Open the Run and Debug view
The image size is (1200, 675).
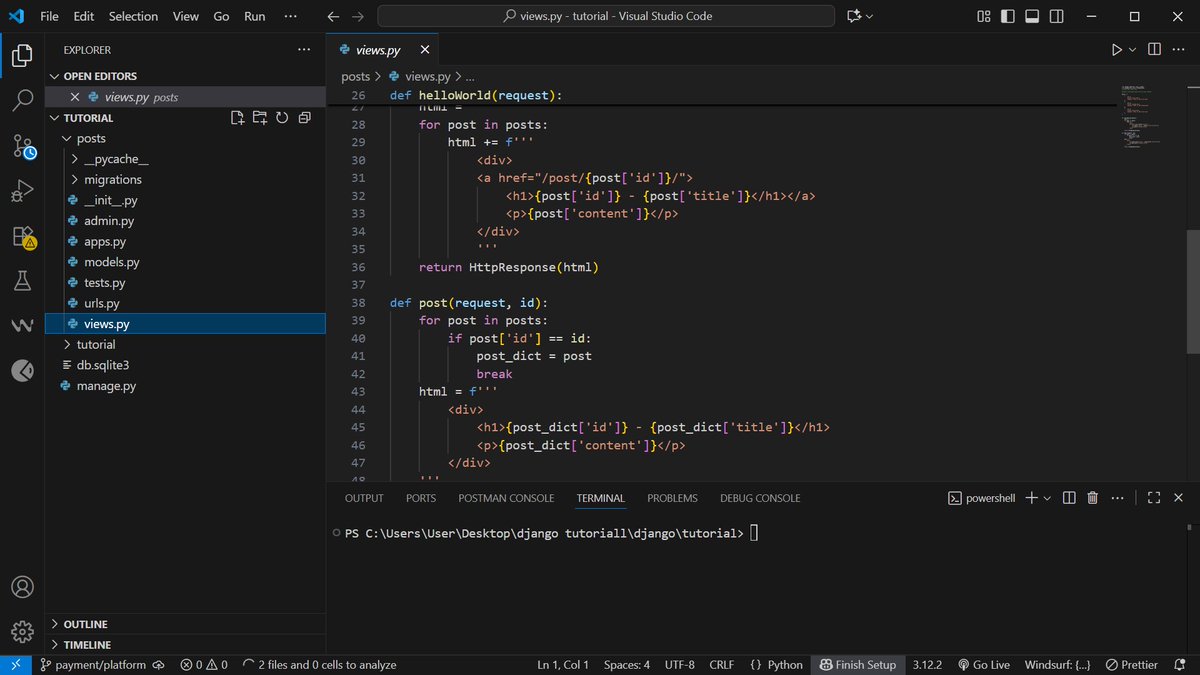(x=22, y=190)
